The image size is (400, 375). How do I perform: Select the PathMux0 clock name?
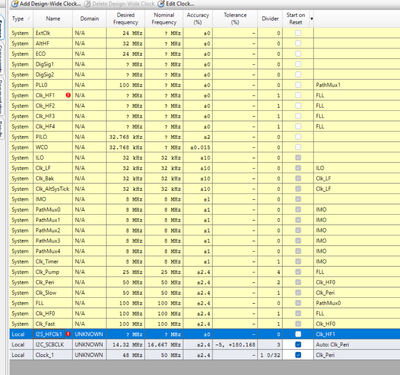click(x=48, y=210)
